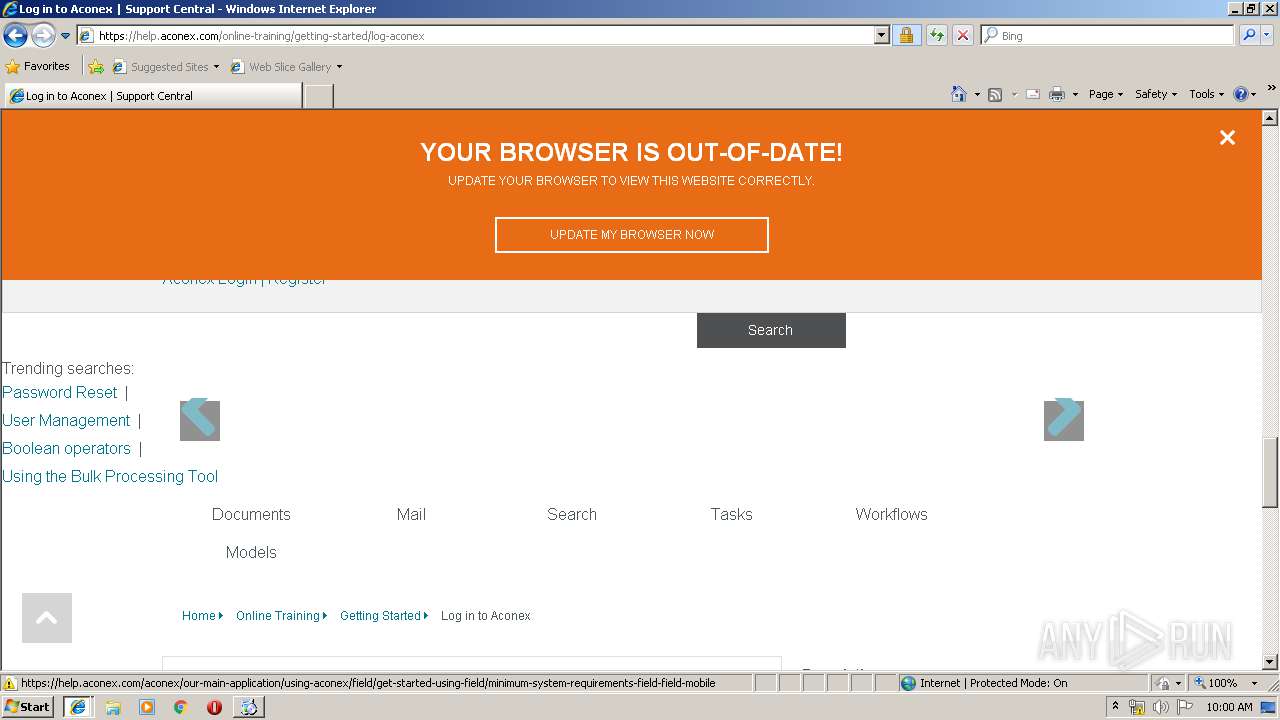Switch to Internet Explorer taskbar button

(x=77, y=707)
